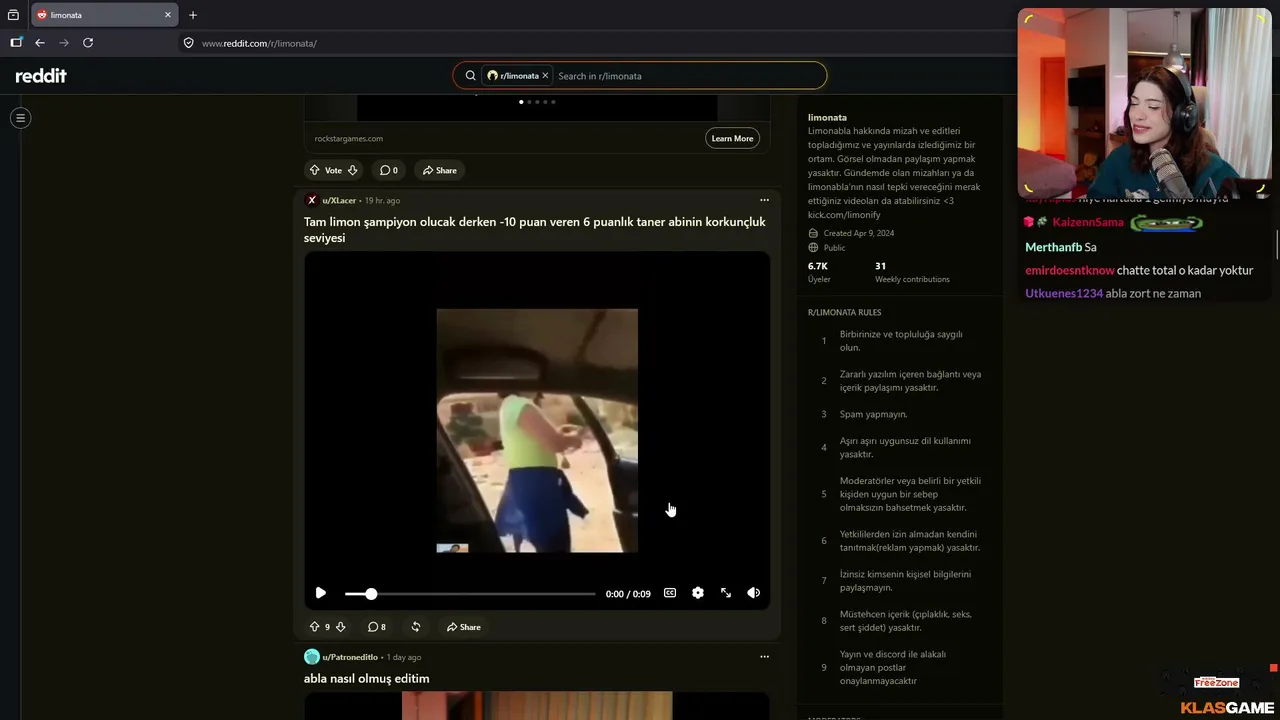This screenshot has height=720, width=1280.
Task: Open u/Patroneditlo's profile
Action: (350, 658)
